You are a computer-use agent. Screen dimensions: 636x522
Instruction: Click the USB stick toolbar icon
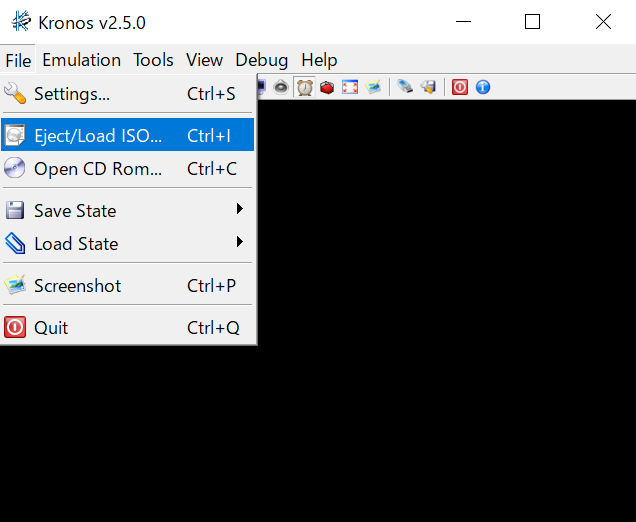(x=405, y=86)
